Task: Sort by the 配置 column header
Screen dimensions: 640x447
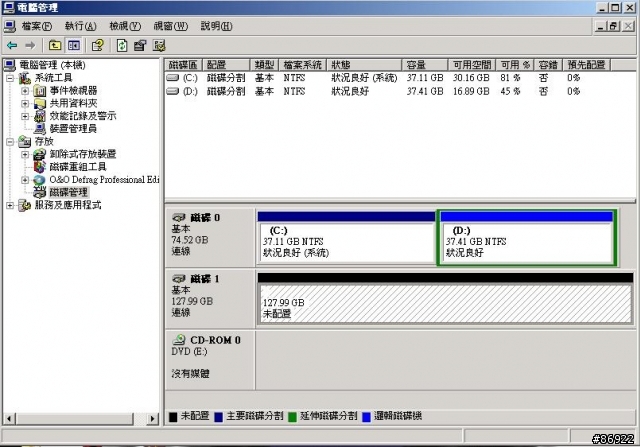Action: [x=226, y=65]
